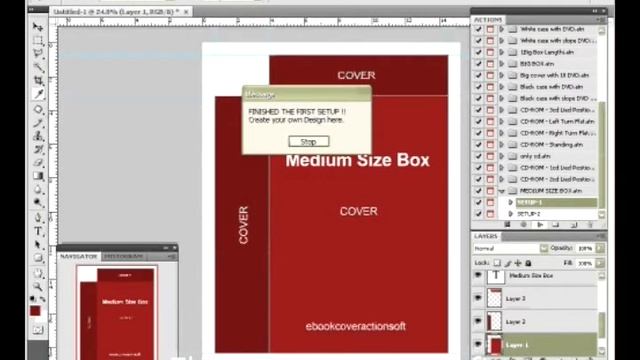Image resolution: width=640 pixels, height=360 pixels.
Task: Toggle checkmark for BIG BOX.atn action set
Action: point(478,64)
